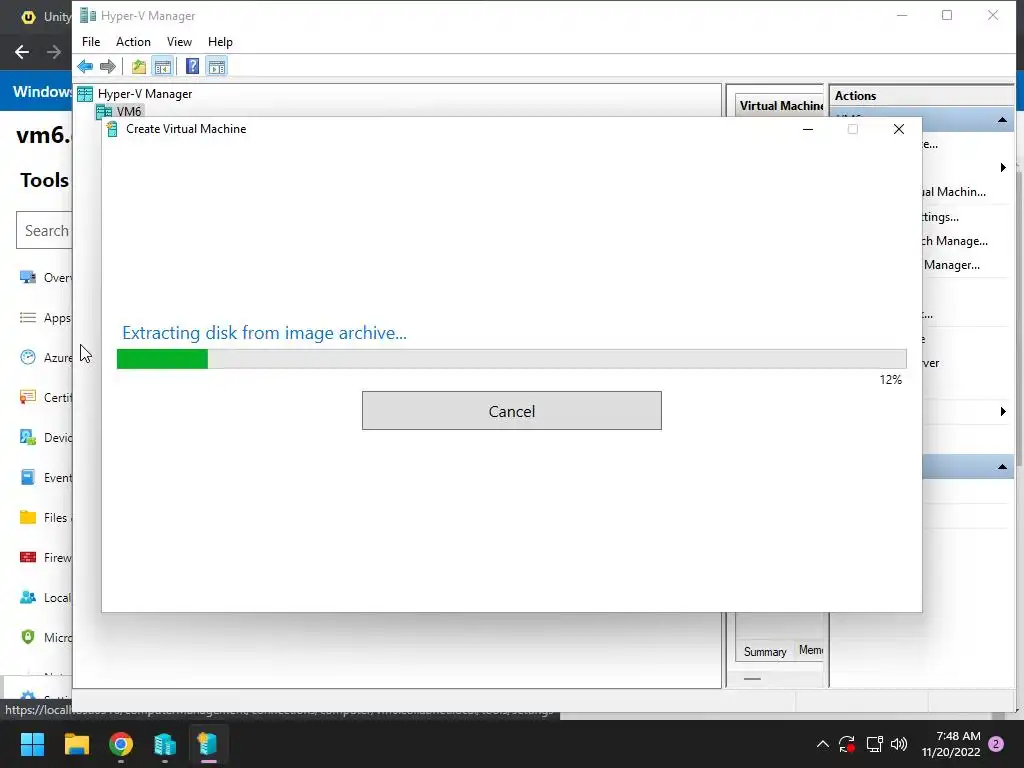Click the Back arrow in Hyper-V toolbar

point(85,66)
